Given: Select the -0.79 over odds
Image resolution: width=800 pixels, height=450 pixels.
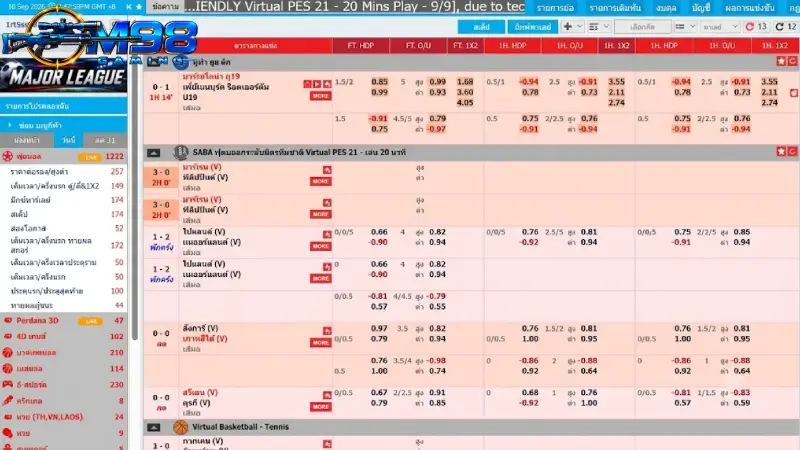Looking at the screenshot, I should pyautogui.click(x=436, y=296).
